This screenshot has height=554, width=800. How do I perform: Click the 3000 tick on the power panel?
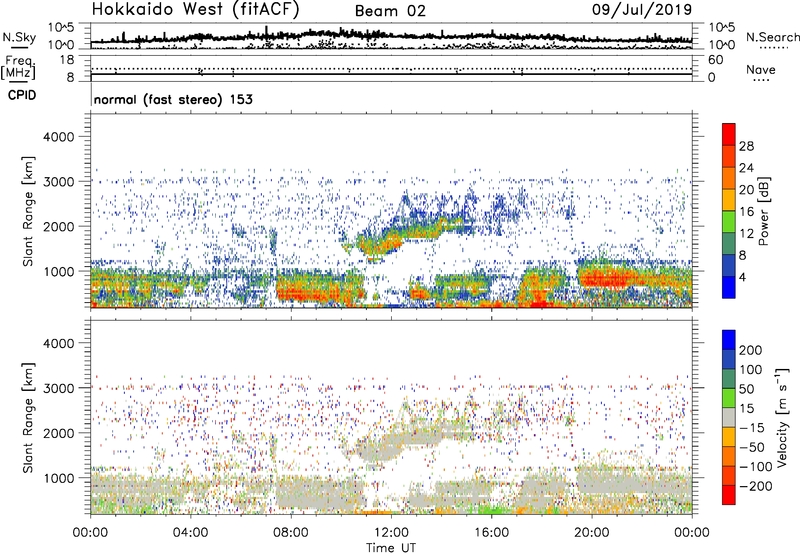(x=59, y=182)
